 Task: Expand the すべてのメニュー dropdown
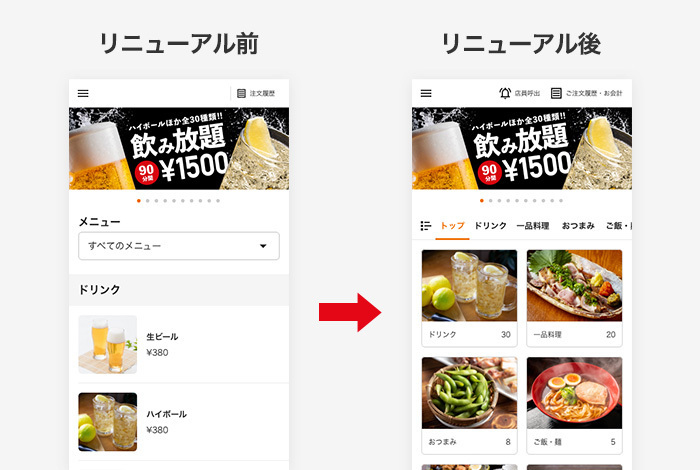click(x=179, y=246)
